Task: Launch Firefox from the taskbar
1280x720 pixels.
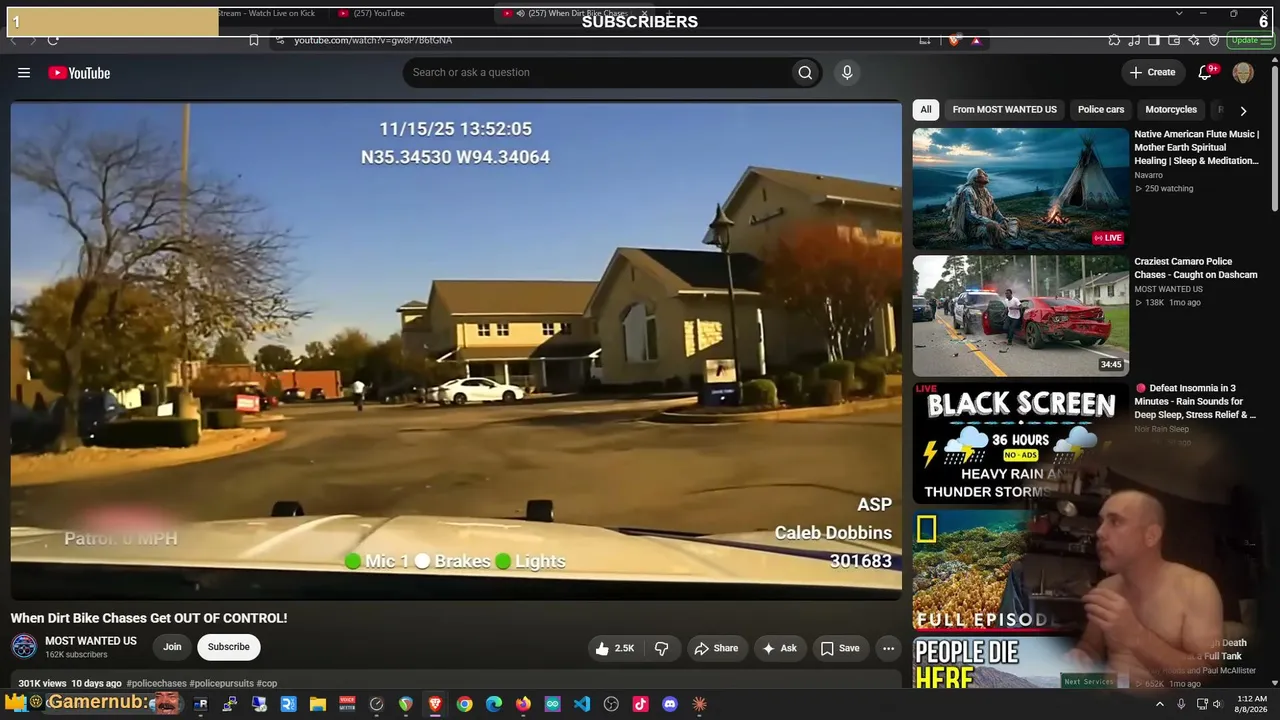Action: click(x=523, y=704)
